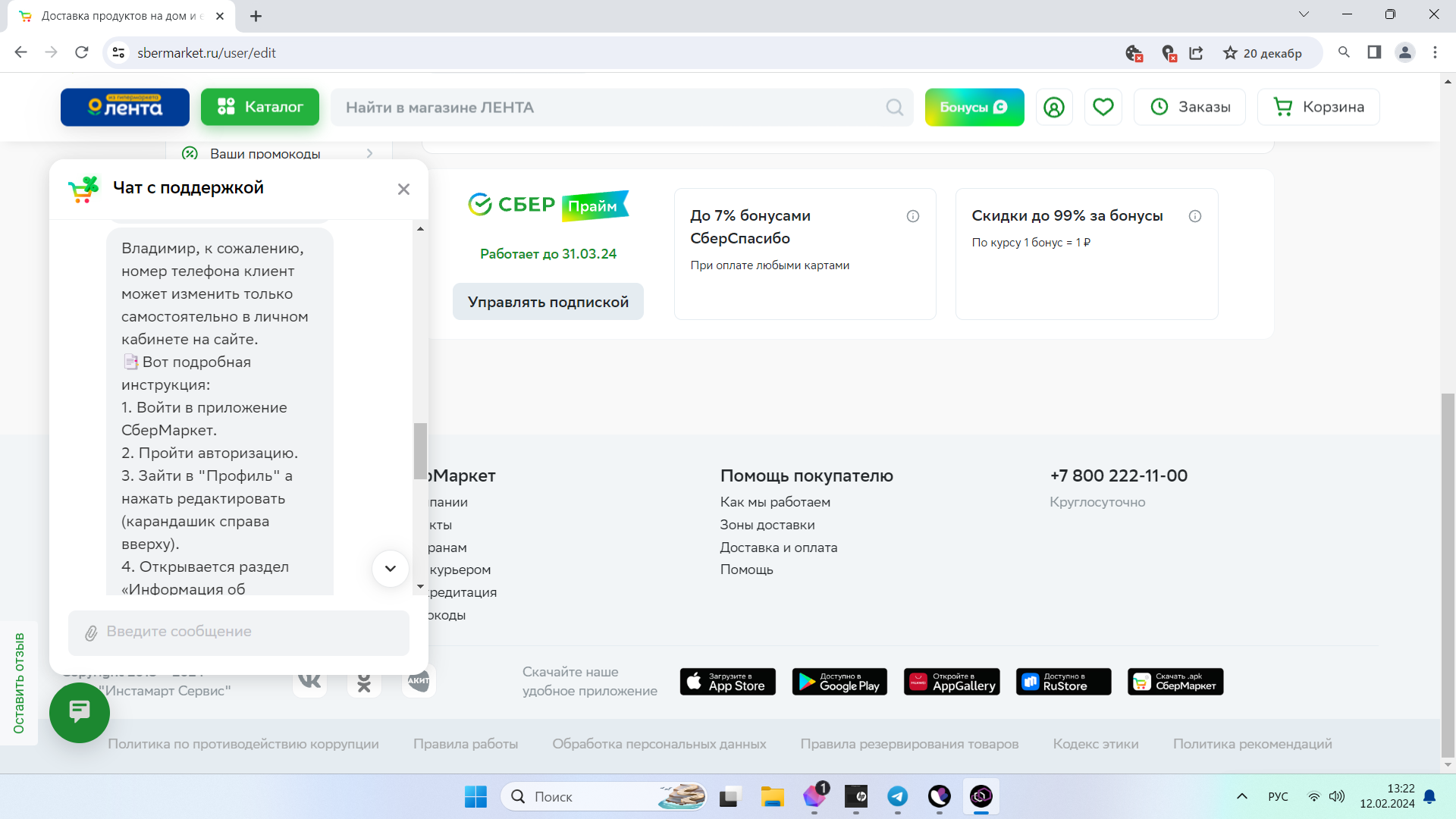Open File Explorer from taskbar

773,797
